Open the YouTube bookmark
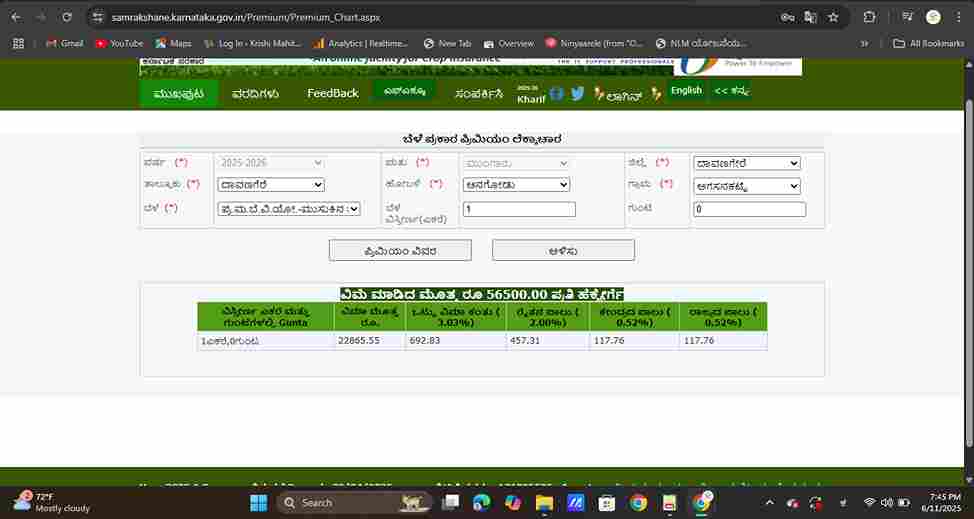The image size is (974, 519). (119, 43)
